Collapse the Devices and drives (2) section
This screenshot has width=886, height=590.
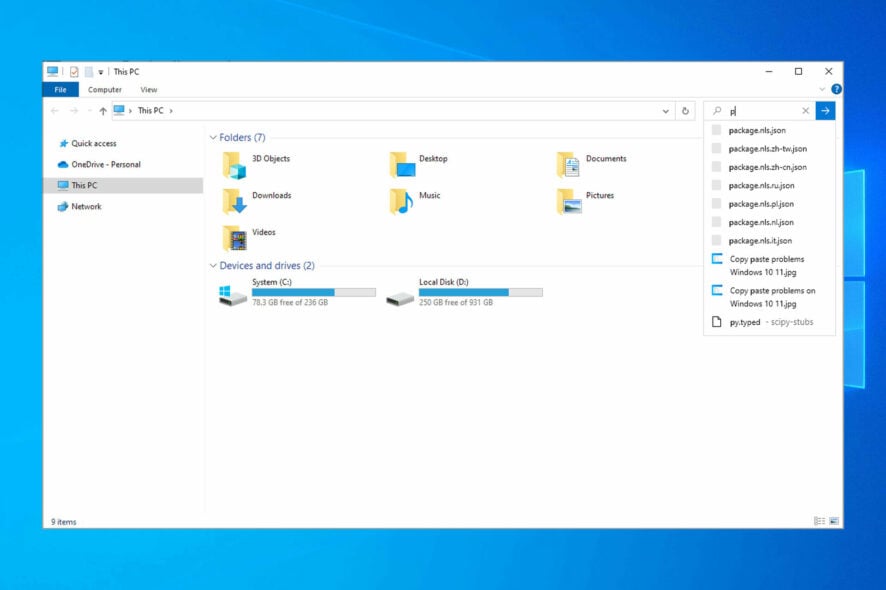[x=211, y=265]
